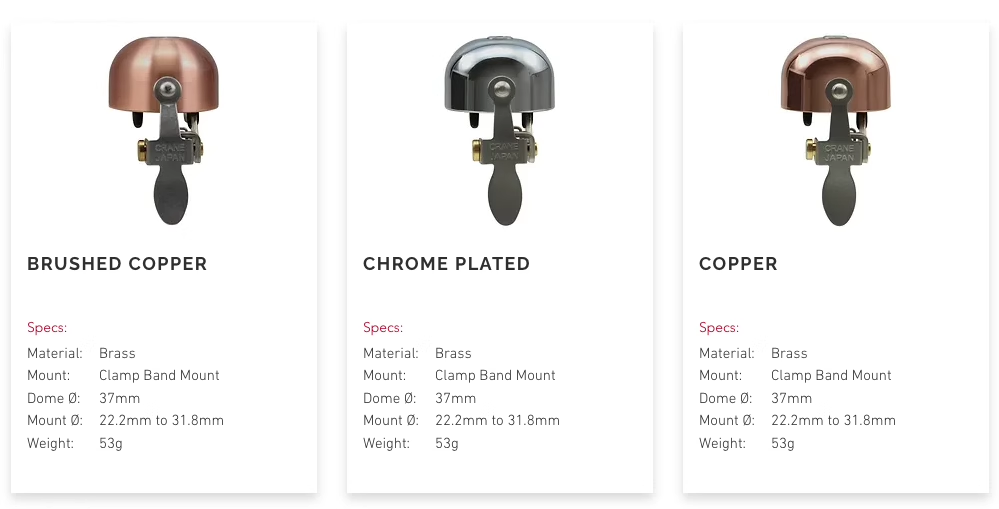Click Chrome Plated's 22.2mm to 31.8mm value

(x=497, y=421)
